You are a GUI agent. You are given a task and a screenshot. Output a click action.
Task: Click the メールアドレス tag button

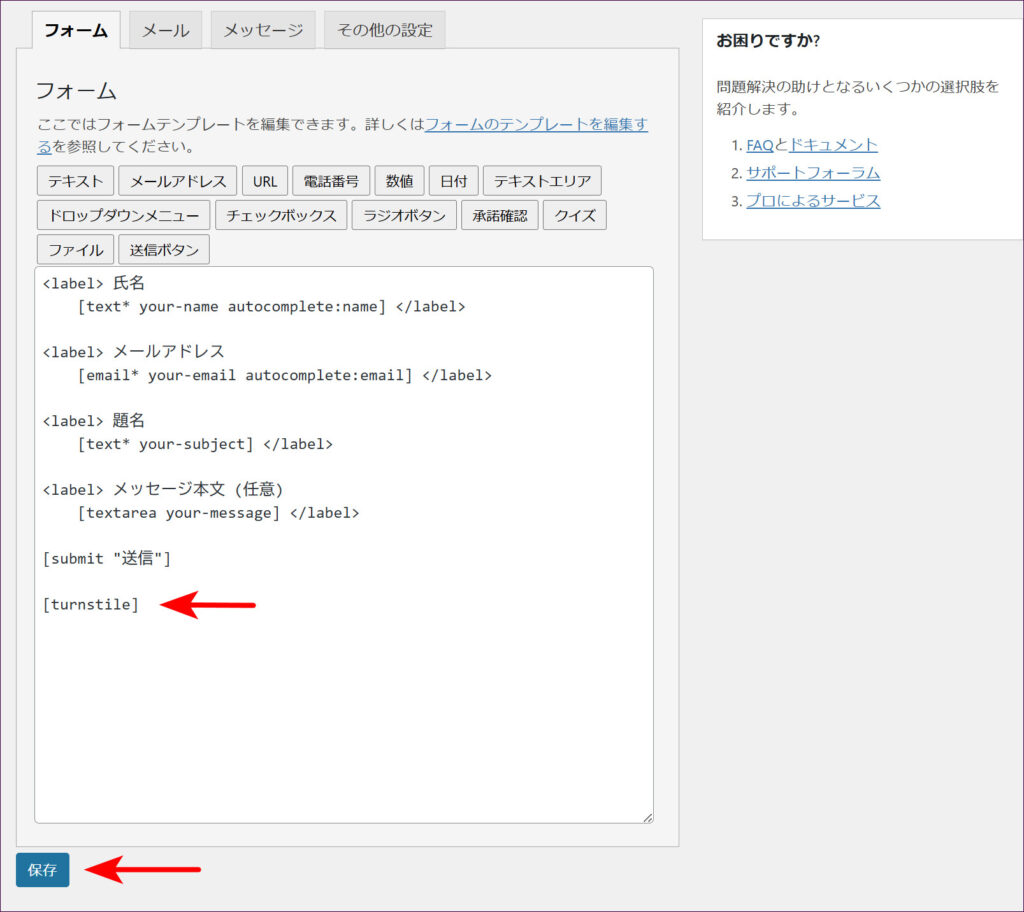click(177, 181)
